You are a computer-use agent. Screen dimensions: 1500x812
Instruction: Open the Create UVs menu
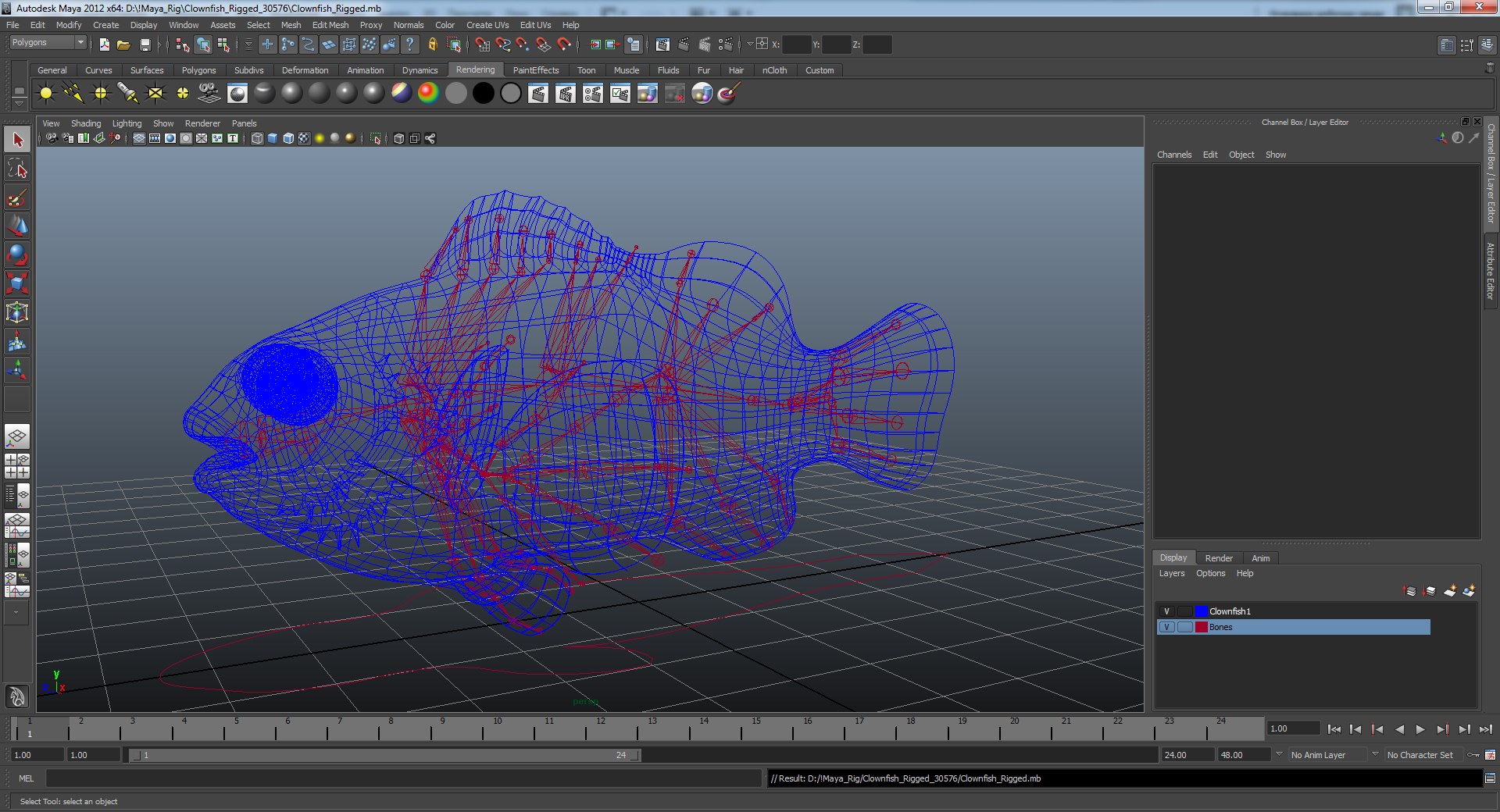487,25
